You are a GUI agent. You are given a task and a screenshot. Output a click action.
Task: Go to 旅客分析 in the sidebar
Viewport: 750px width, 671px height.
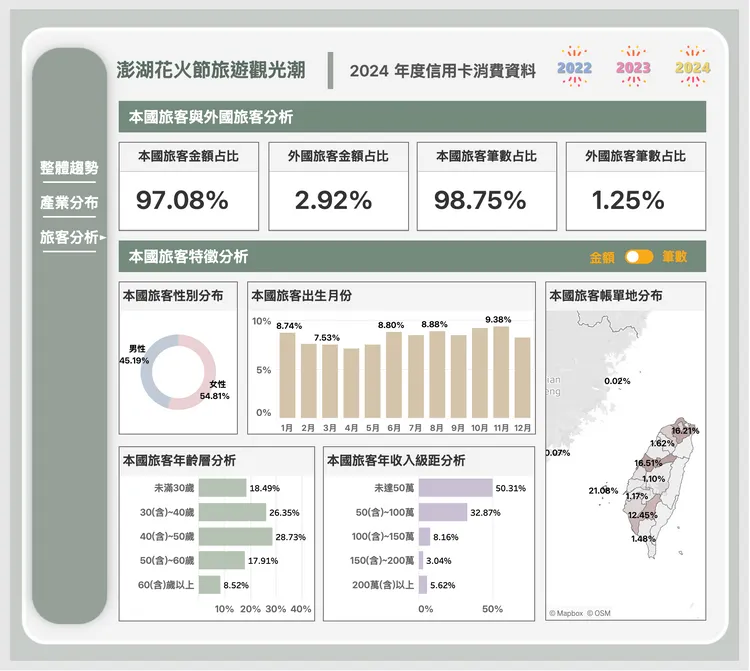click(x=69, y=238)
